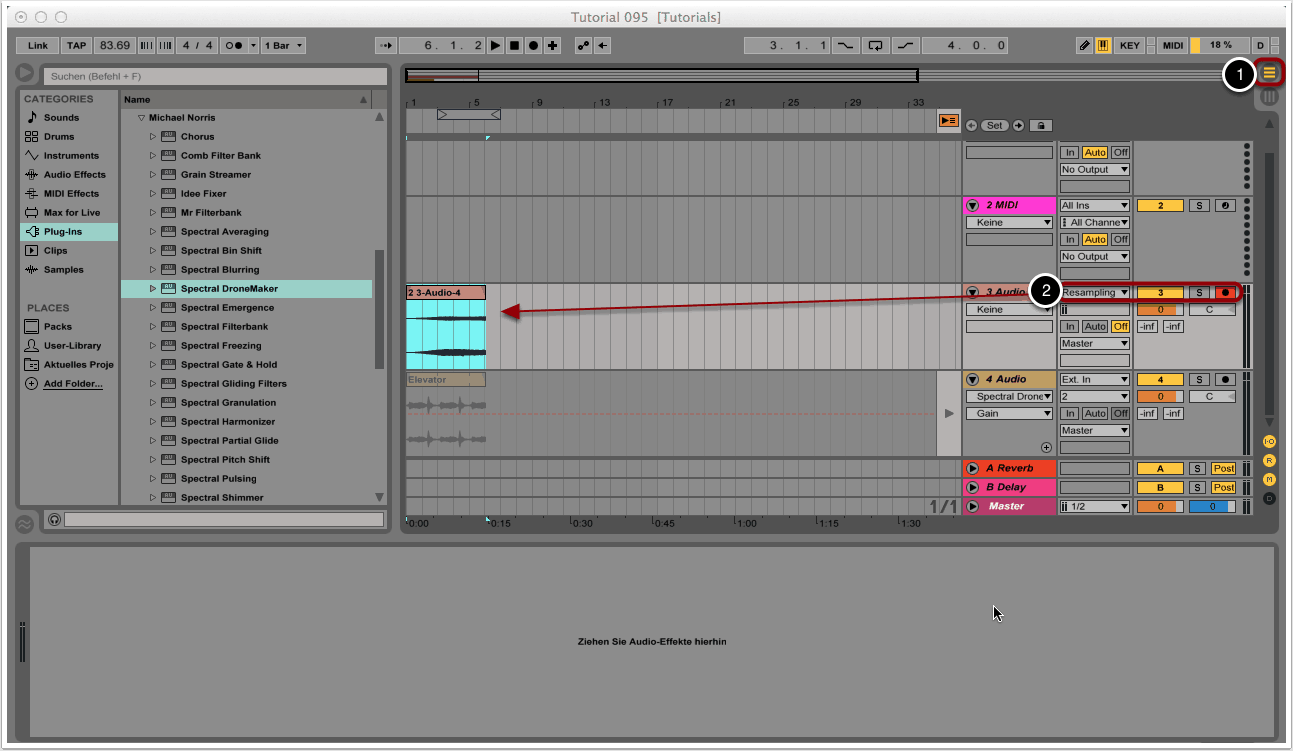This screenshot has height=751, width=1293.
Task: Open the 1 Bar quantization dropdown
Action: (x=283, y=46)
